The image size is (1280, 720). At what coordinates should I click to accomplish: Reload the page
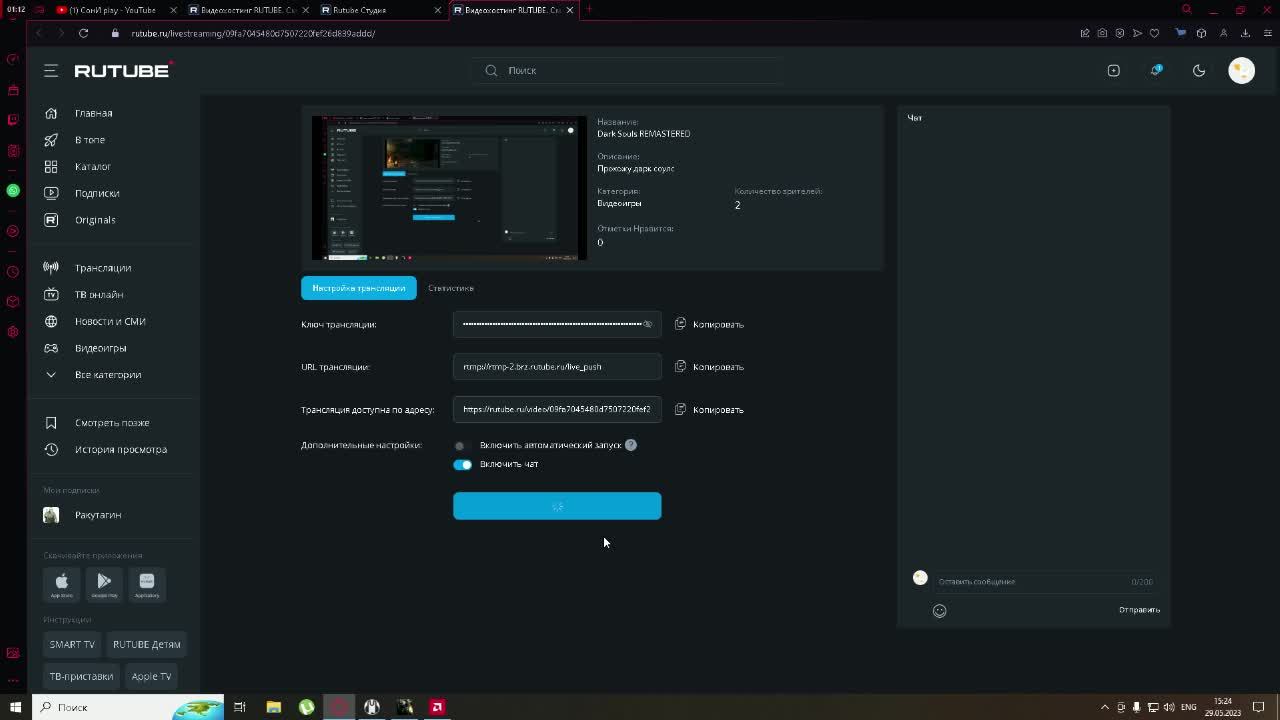tap(83, 33)
